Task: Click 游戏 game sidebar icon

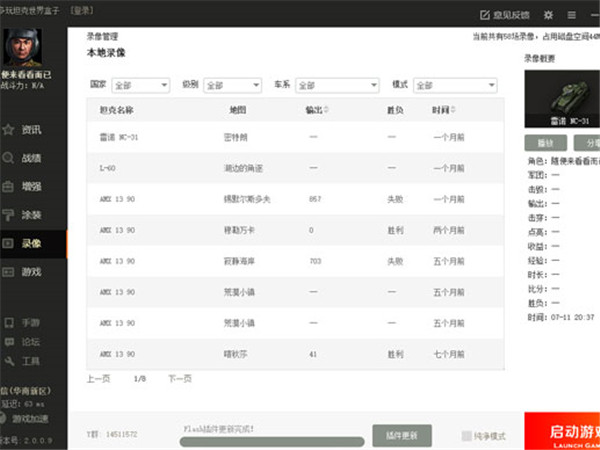Action: [9, 271]
